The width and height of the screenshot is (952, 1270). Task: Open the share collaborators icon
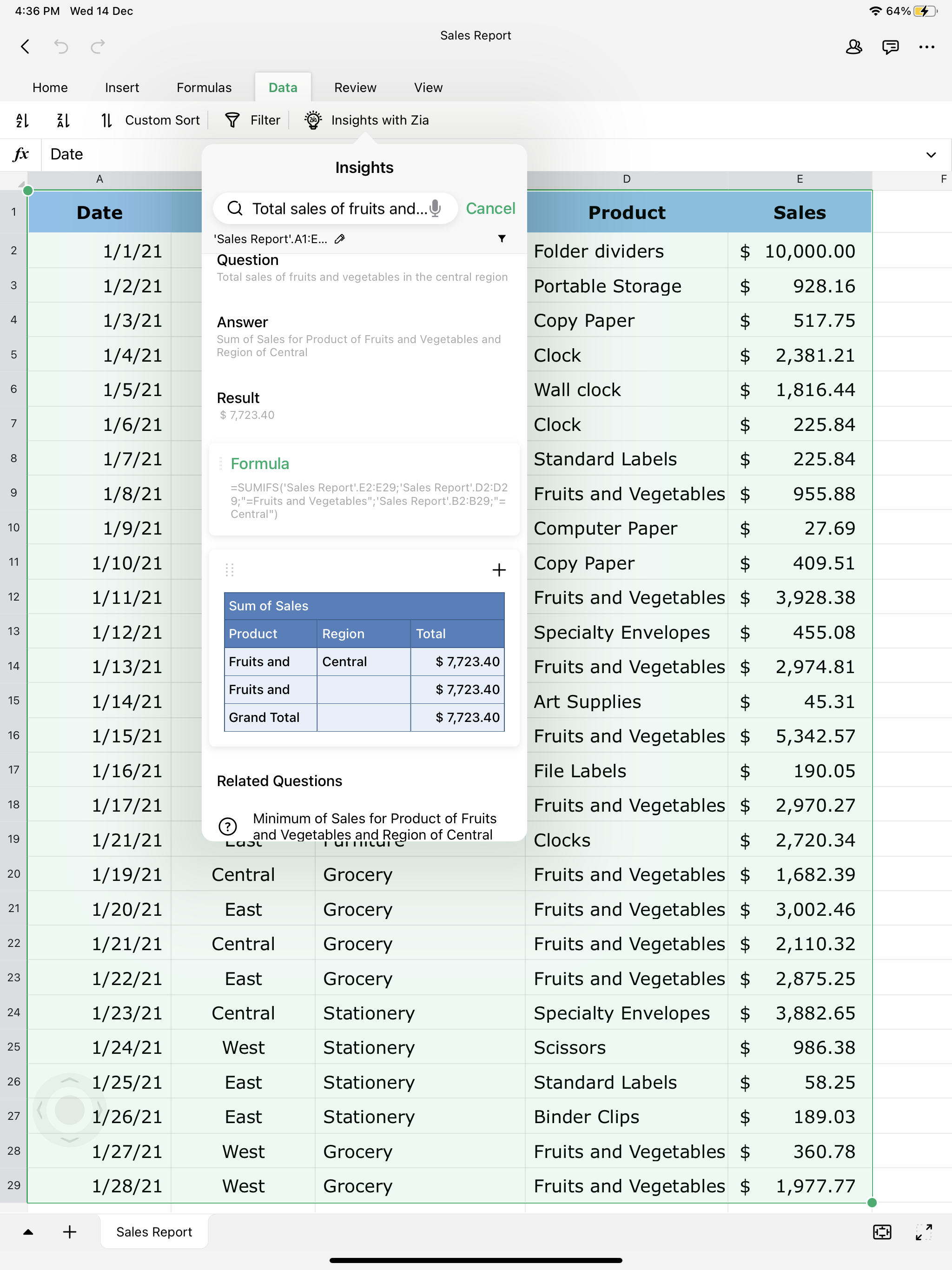click(854, 46)
